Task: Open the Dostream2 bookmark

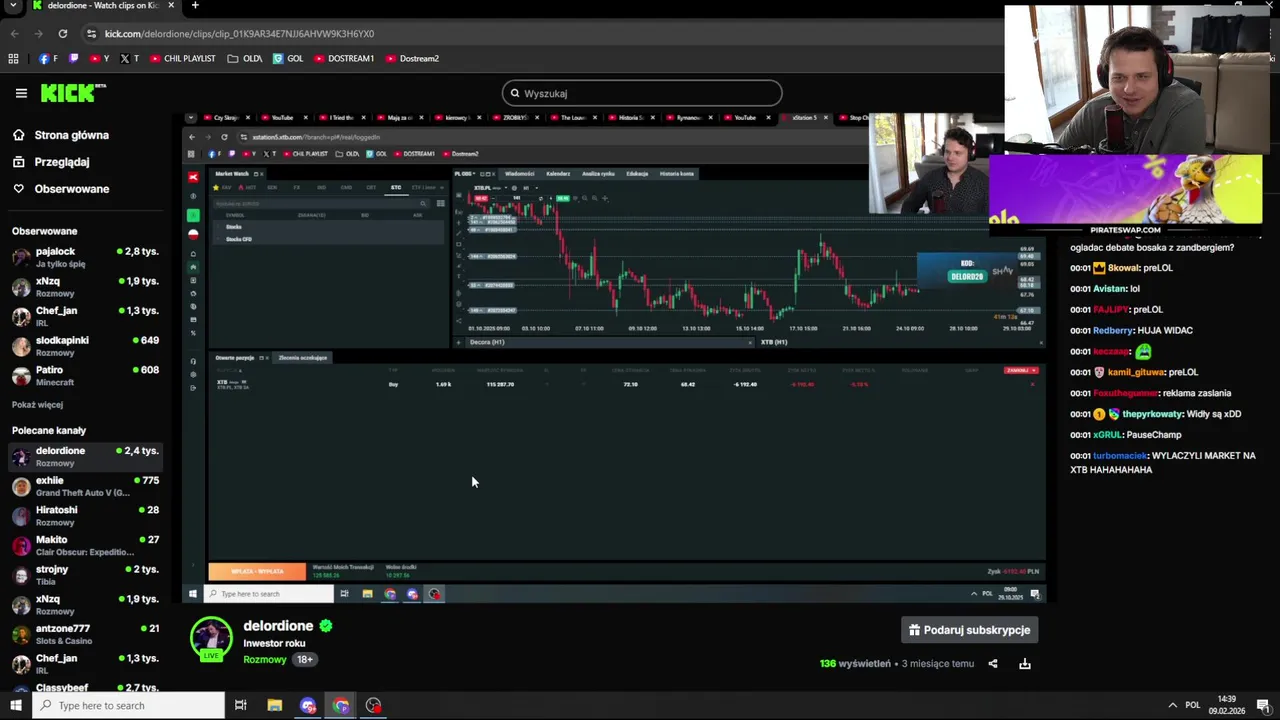Action: point(412,59)
